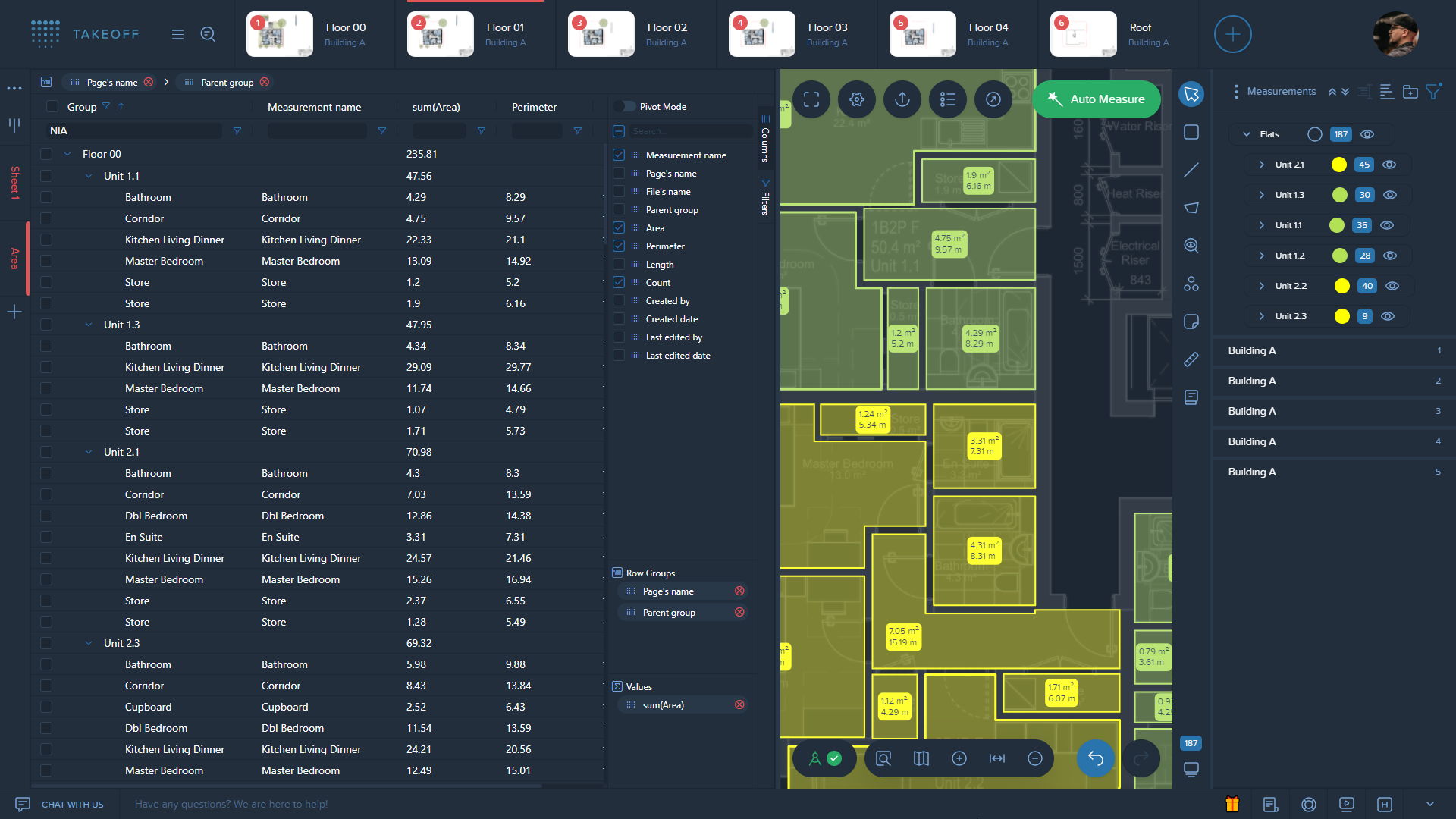Click Unit 2.3 yellow color swatch
Screen dimensions: 1456x819
pyautogui.click(x=1341, y=316)
